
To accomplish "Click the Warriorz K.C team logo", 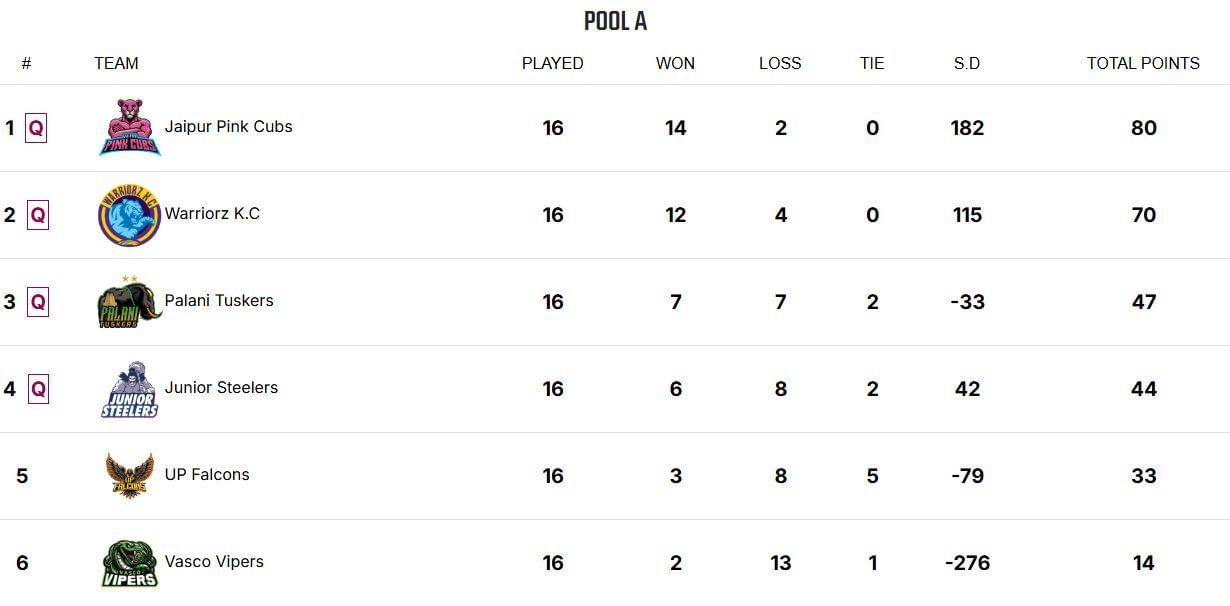I will (x=130, y=214).
